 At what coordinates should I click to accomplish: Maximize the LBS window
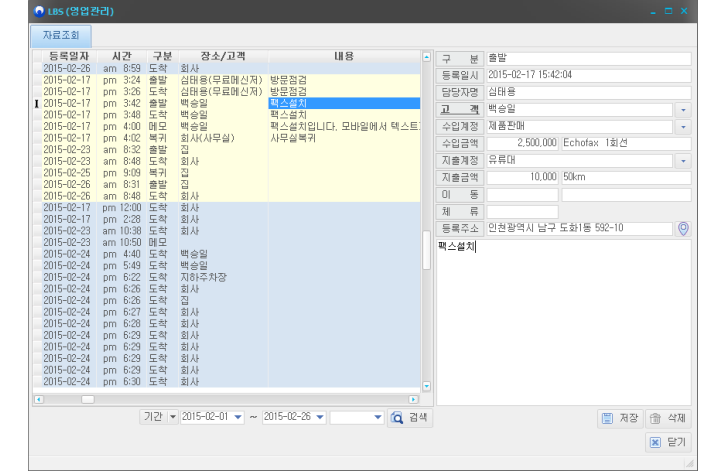tap(668, 11)
